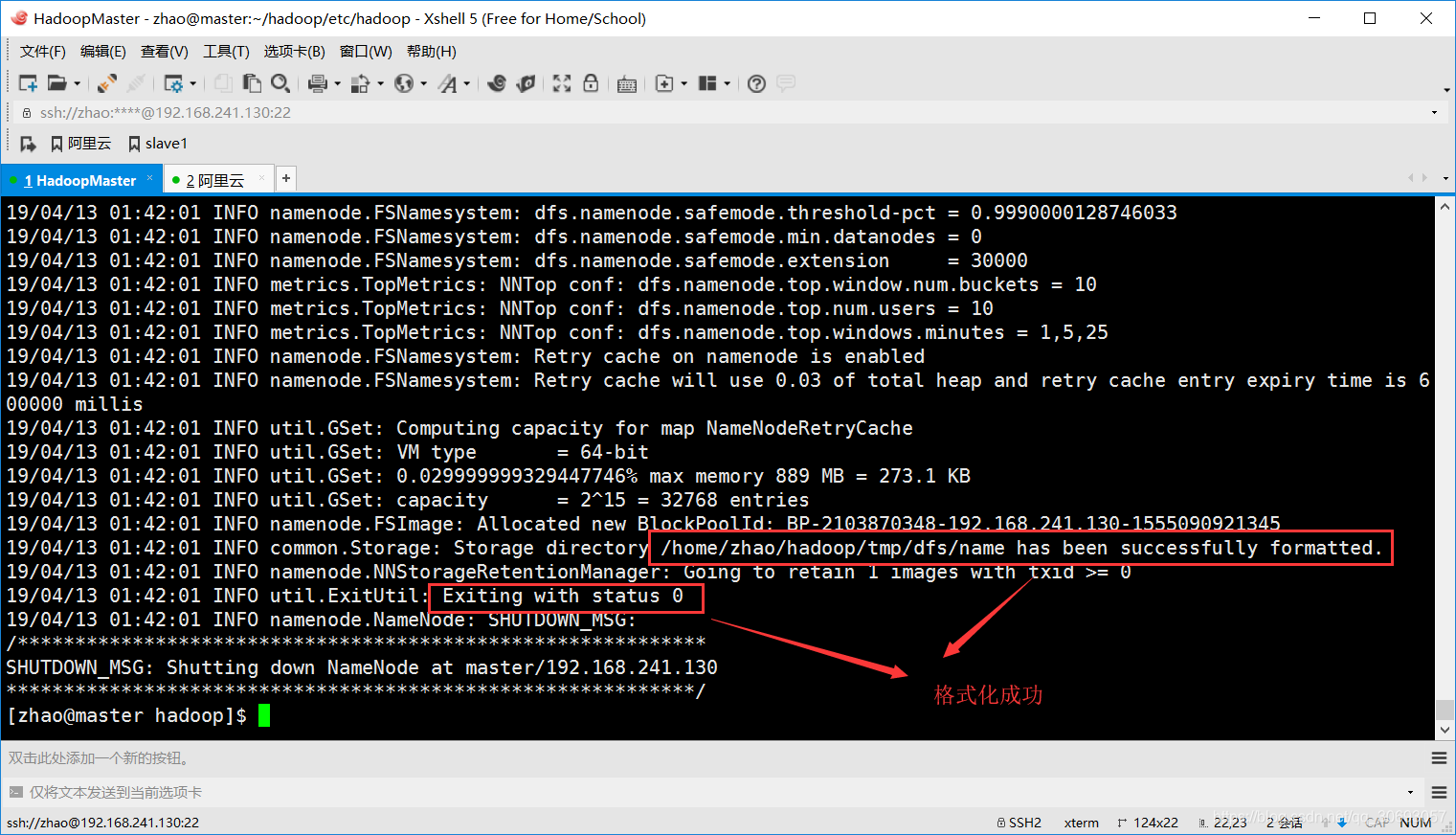This screenshot has width=1456, height=835.
Task: Click terminal scrollbar up arrow
Action: (1445, 207)
